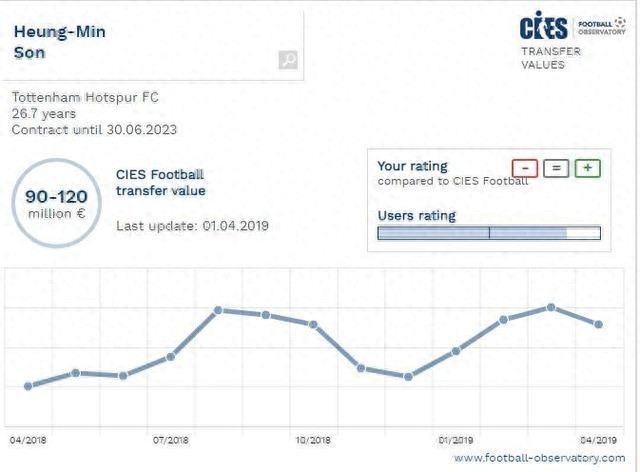Image resolution: width=640 pixels, height=472 pixels.
Task: Click the Users rating bar
Action: (488, 233)
